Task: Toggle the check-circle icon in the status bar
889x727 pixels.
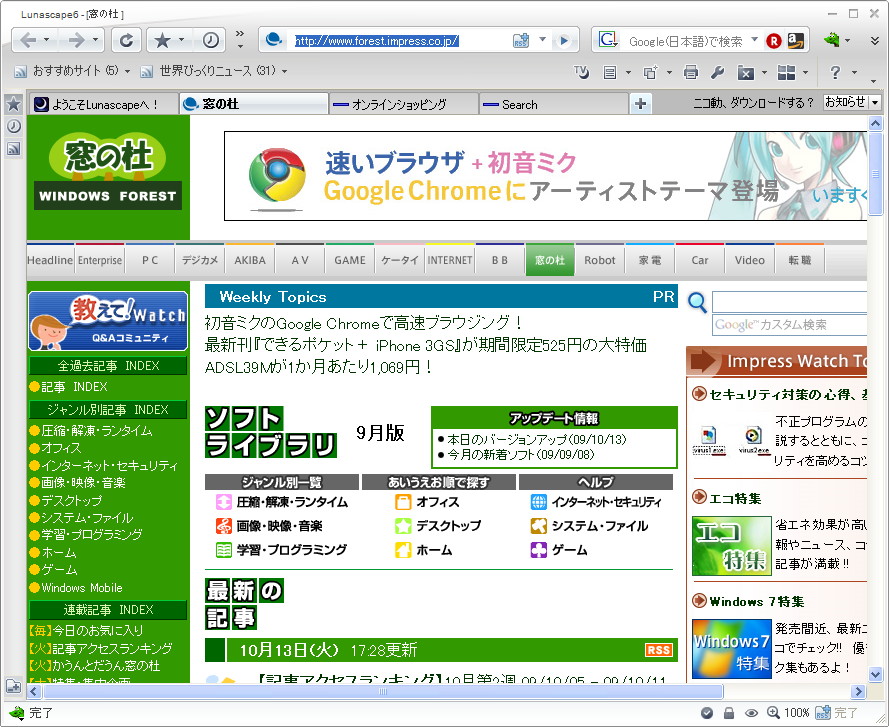Action: (x=707, y=713)
